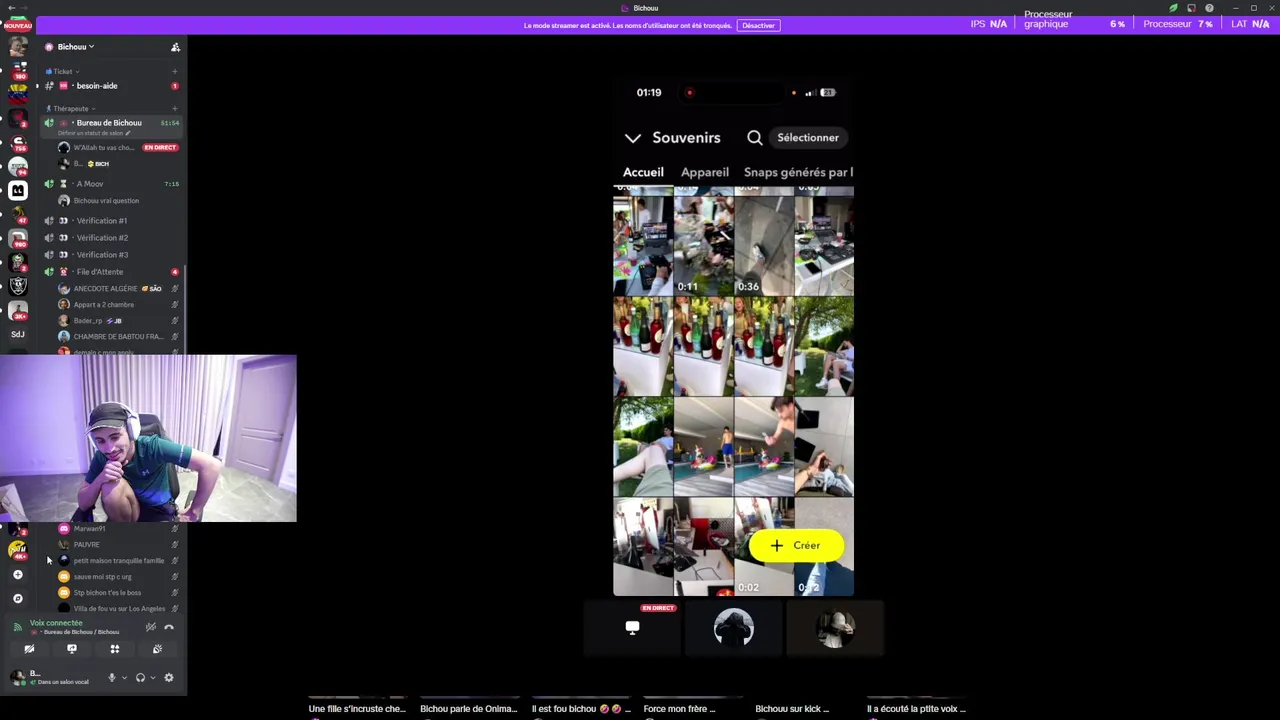1280x720 pixels.
Task: Open user settings gear
Action: pos(169,678)
